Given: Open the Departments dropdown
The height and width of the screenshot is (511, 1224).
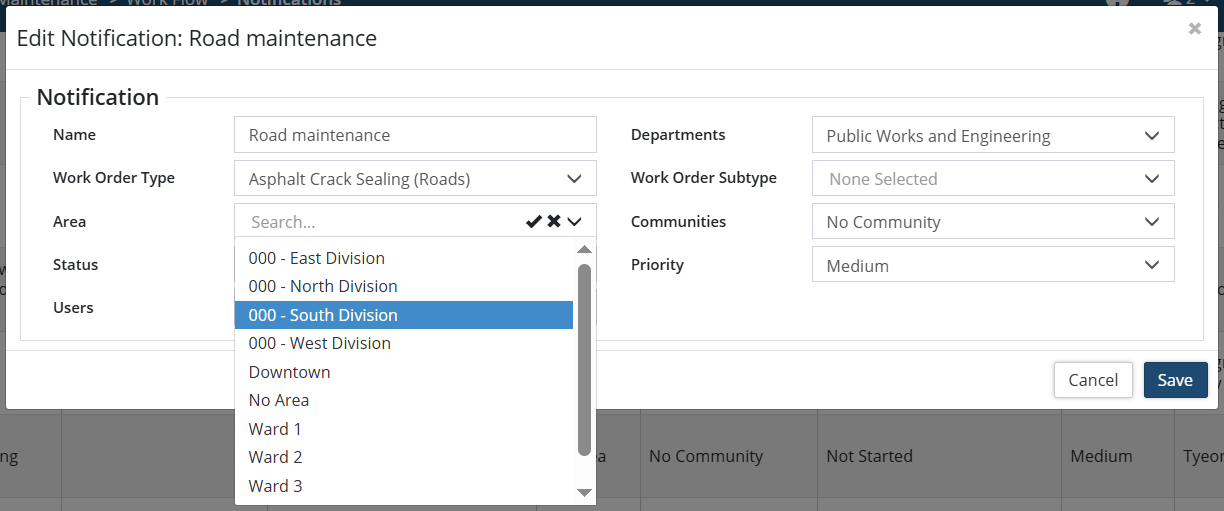Looking at the screenshot, I should [x=992, y=136].
